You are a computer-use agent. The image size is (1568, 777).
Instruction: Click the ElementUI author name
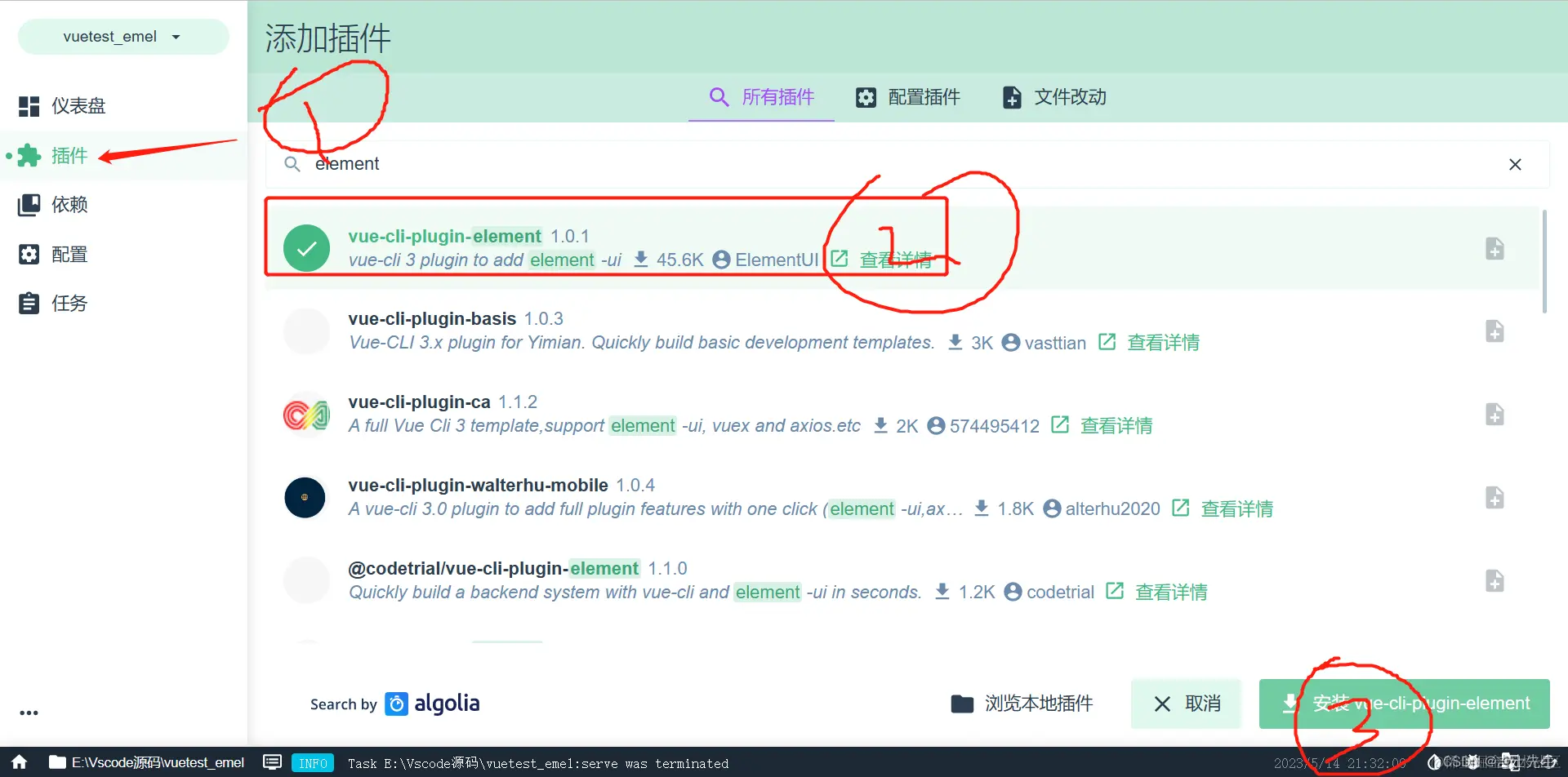pyautogui.click(x=777, y=260)
